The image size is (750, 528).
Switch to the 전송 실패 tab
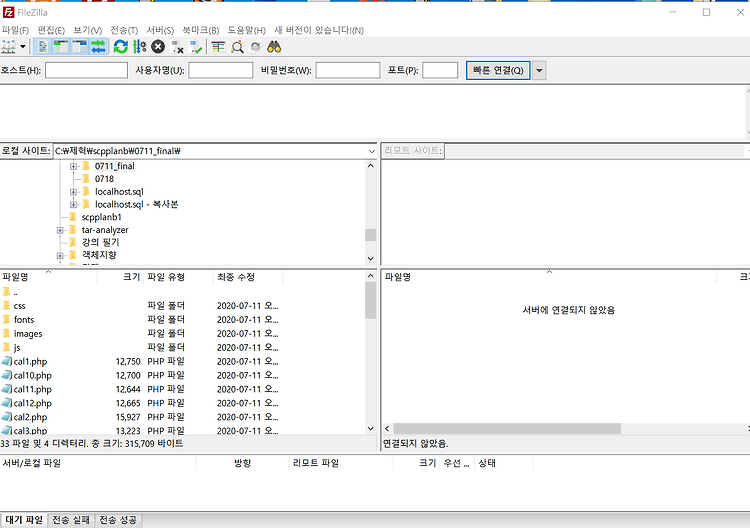click(x=71, y=520)
